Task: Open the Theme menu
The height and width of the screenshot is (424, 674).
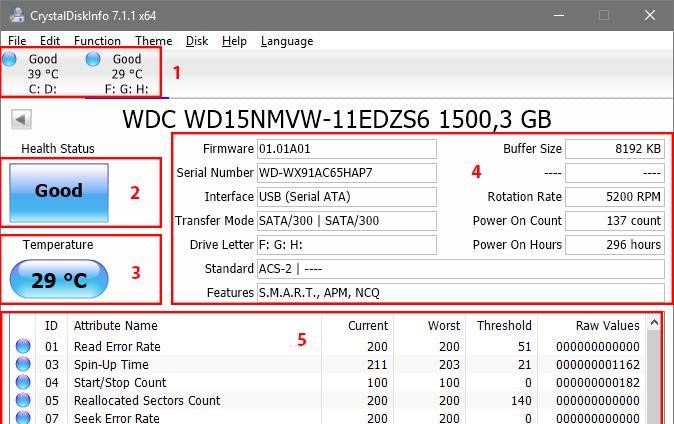Action: 153,41
